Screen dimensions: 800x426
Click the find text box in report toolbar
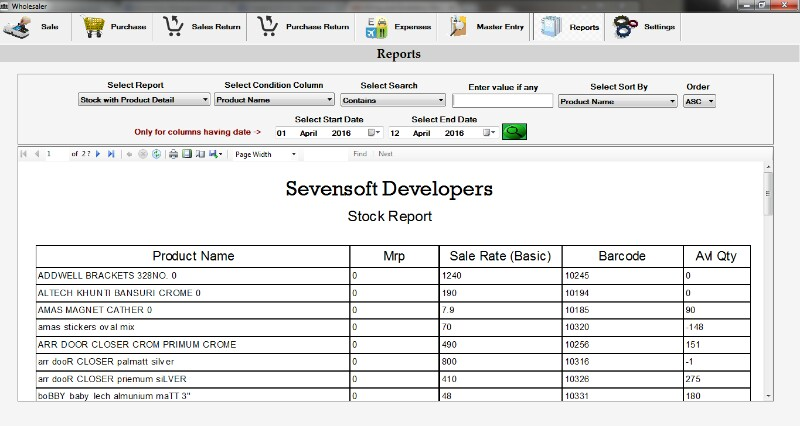point(326,154)
